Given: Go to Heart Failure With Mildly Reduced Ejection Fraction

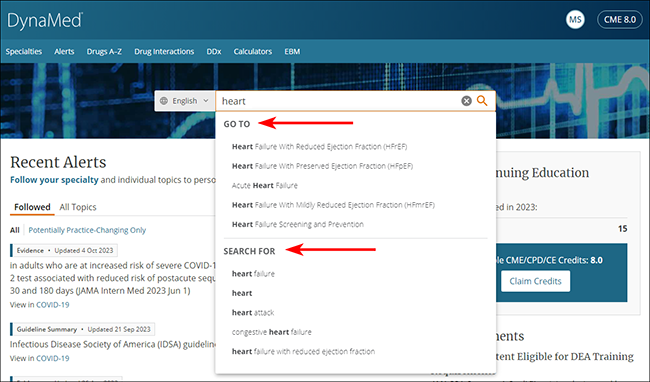Looking at the screenshot, I should coord(333,205).
